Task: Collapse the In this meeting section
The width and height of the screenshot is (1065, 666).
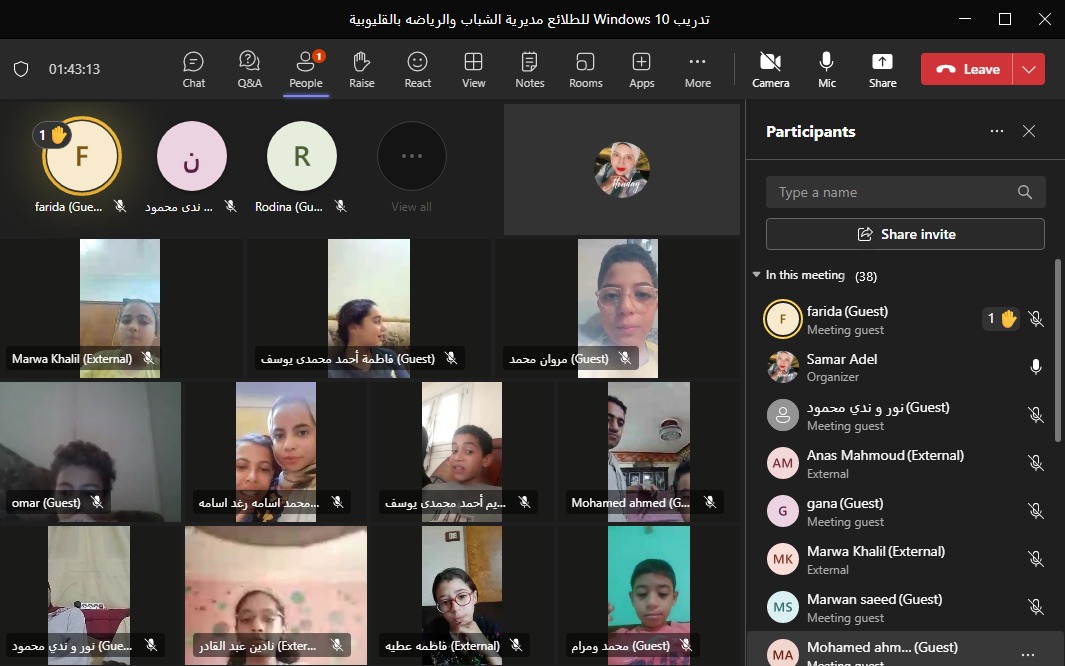Action: point(757,275)
